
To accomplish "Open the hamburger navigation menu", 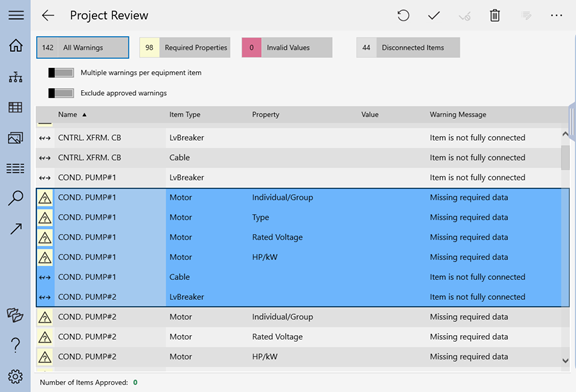I will 16,15.
